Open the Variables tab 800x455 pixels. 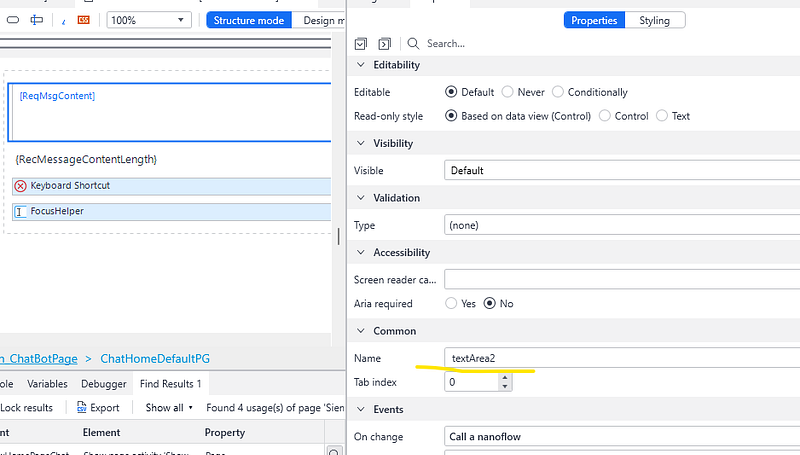(47, 384)
